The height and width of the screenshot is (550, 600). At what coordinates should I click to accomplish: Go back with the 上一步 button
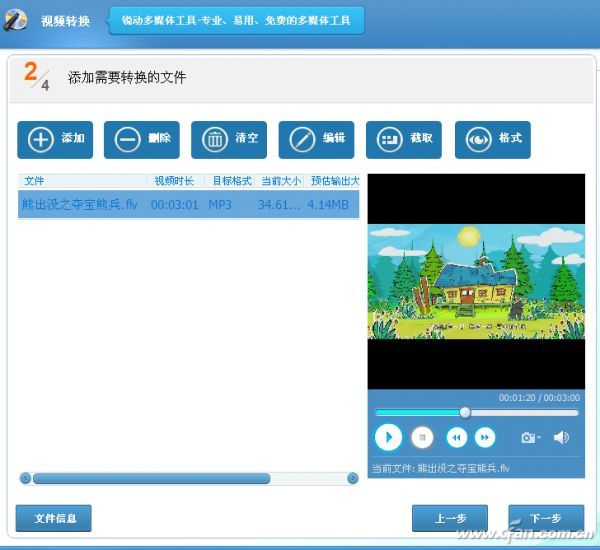pos(450,518)
